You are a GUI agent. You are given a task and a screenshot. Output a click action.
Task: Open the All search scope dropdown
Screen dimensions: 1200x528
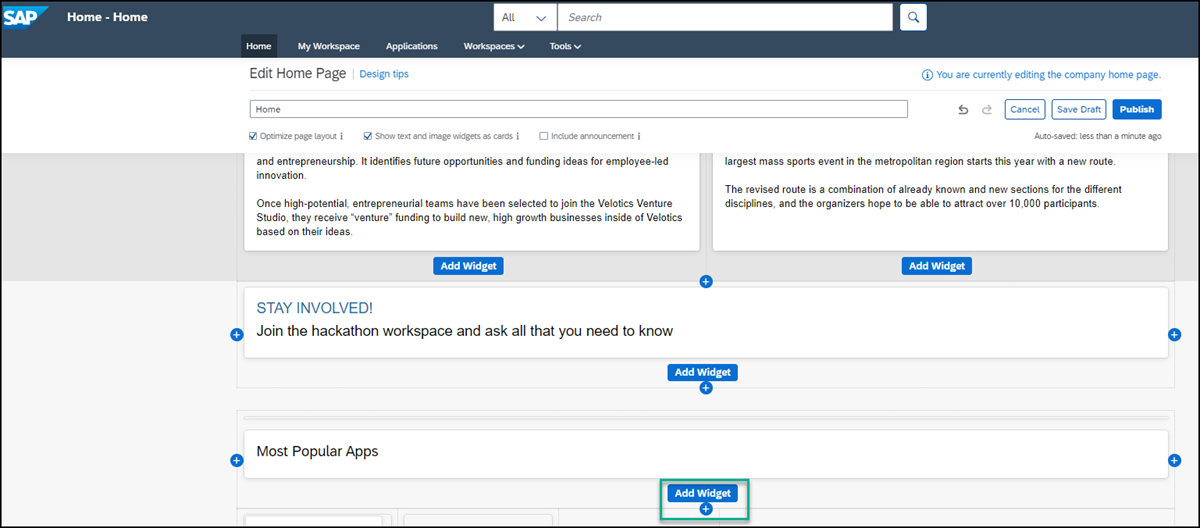click(525, 17)
